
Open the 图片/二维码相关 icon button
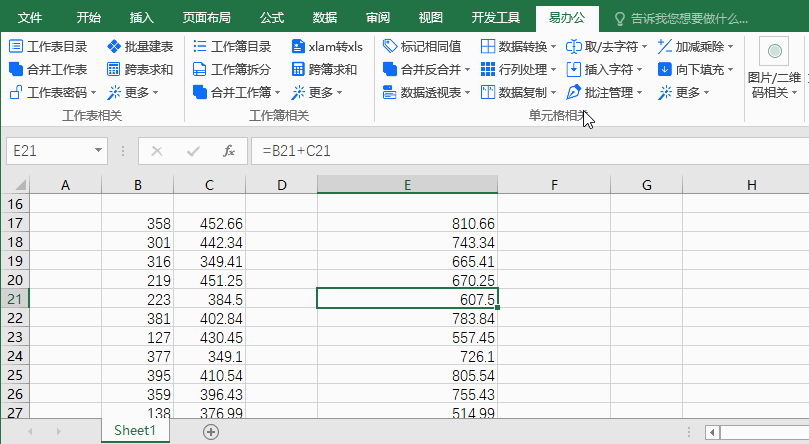[774, 51]
